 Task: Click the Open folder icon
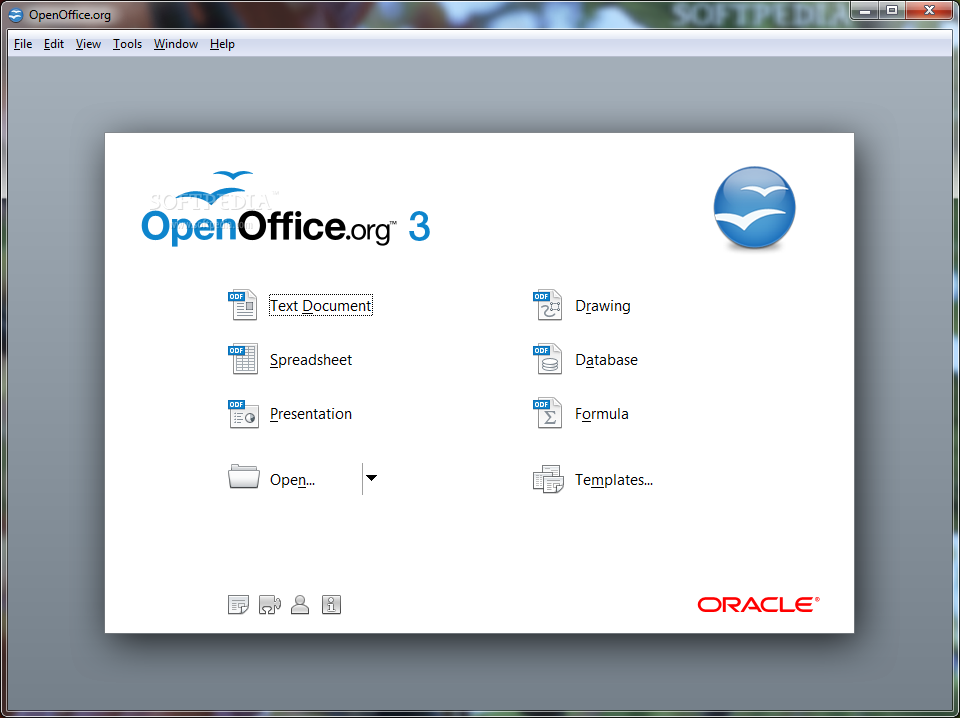(x=244, y=476)
